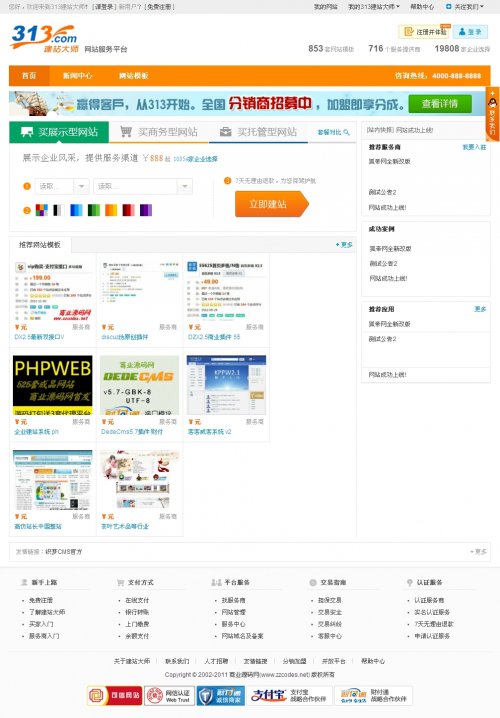Click 实名认证服务 footer link
This screenshot has width=500, height=718.
(432, 612)
